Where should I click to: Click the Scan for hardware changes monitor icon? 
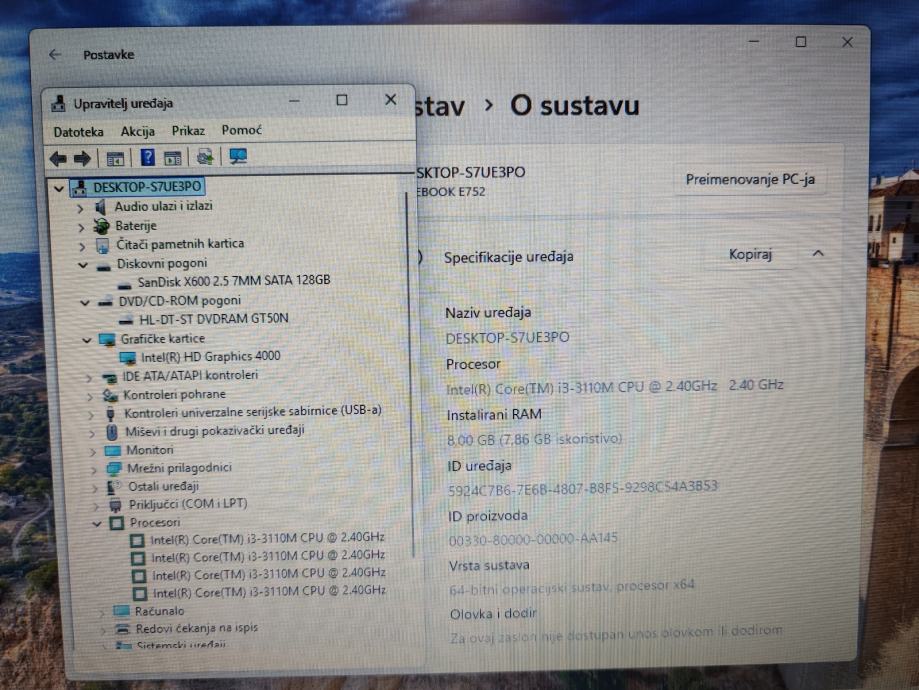(238, 156)
